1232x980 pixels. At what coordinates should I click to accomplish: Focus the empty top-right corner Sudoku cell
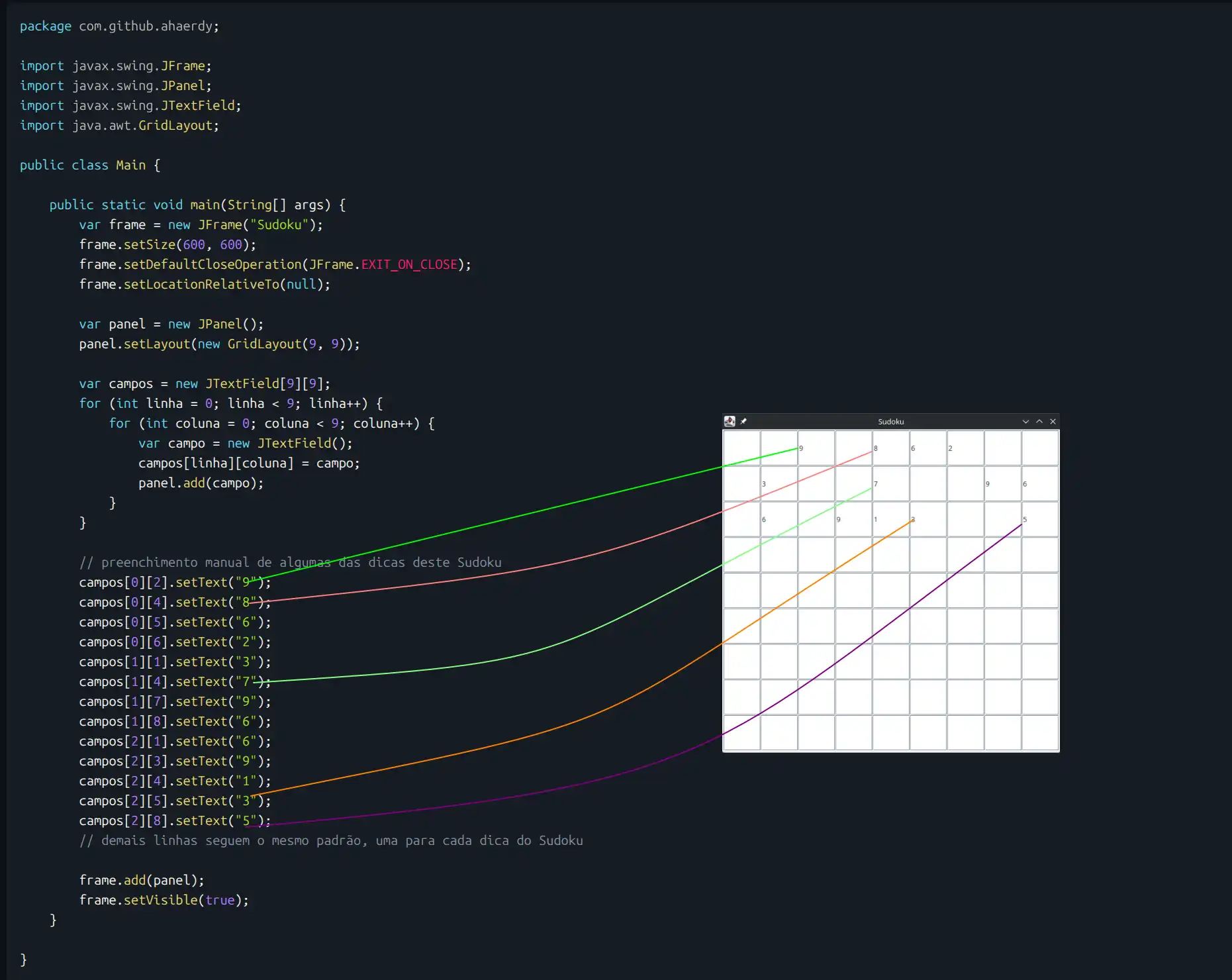(x=1040, y=448)
